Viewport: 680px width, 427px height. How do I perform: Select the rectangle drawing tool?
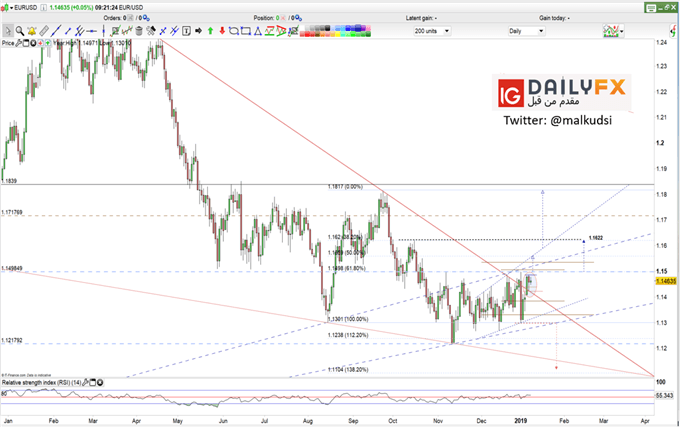(x=246, y=31)
